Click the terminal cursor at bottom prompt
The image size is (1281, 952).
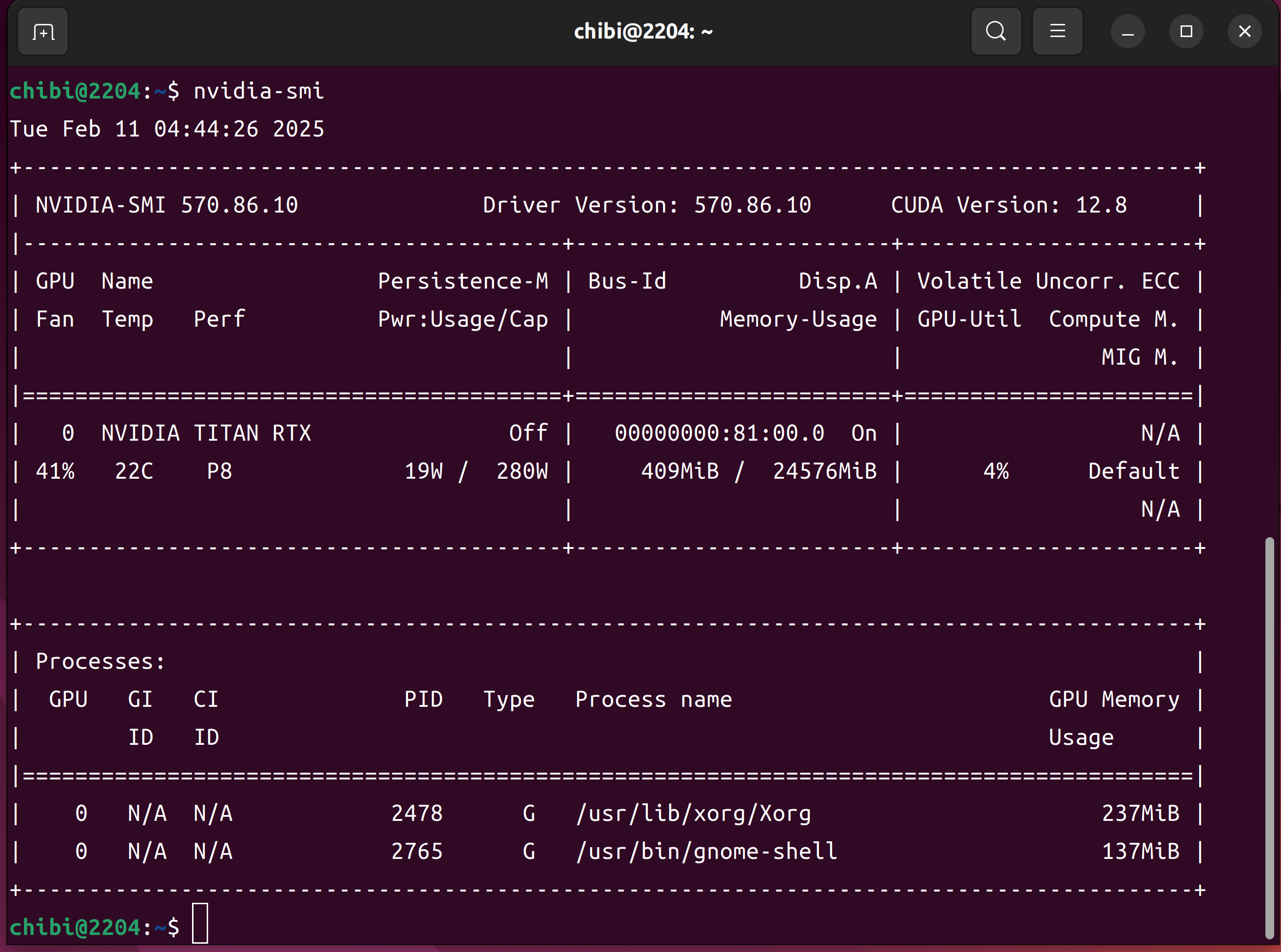tap(200, 923)
